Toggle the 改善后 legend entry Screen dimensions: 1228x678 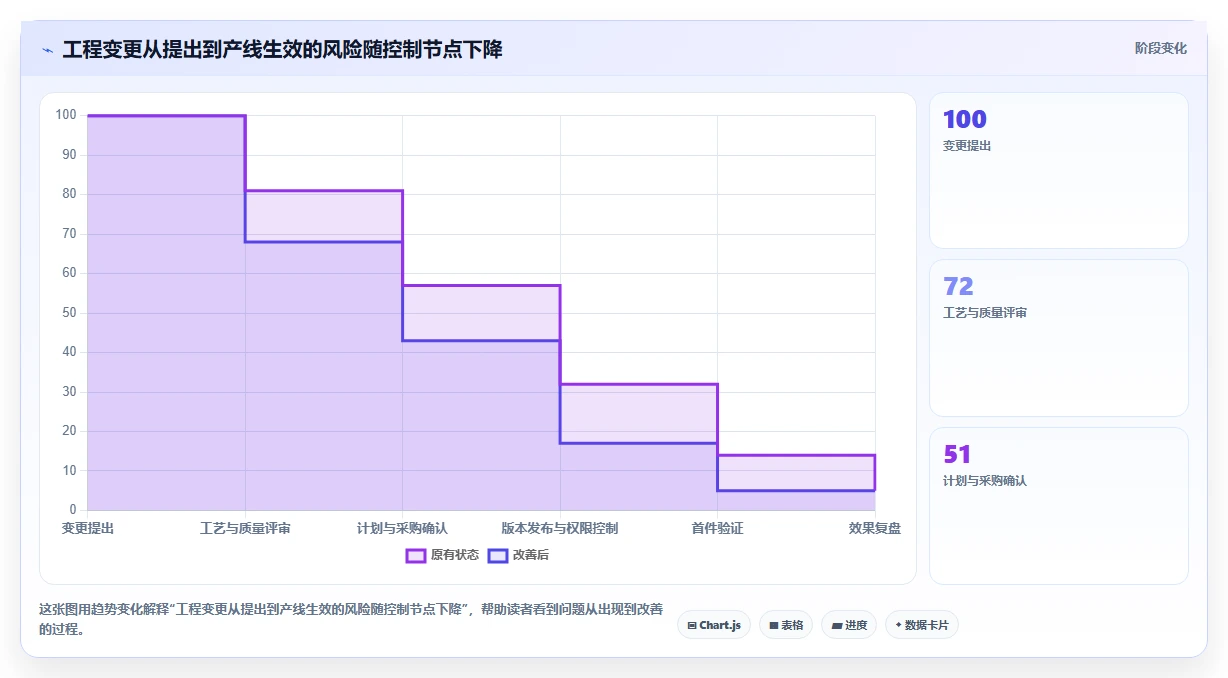(518, 555)
